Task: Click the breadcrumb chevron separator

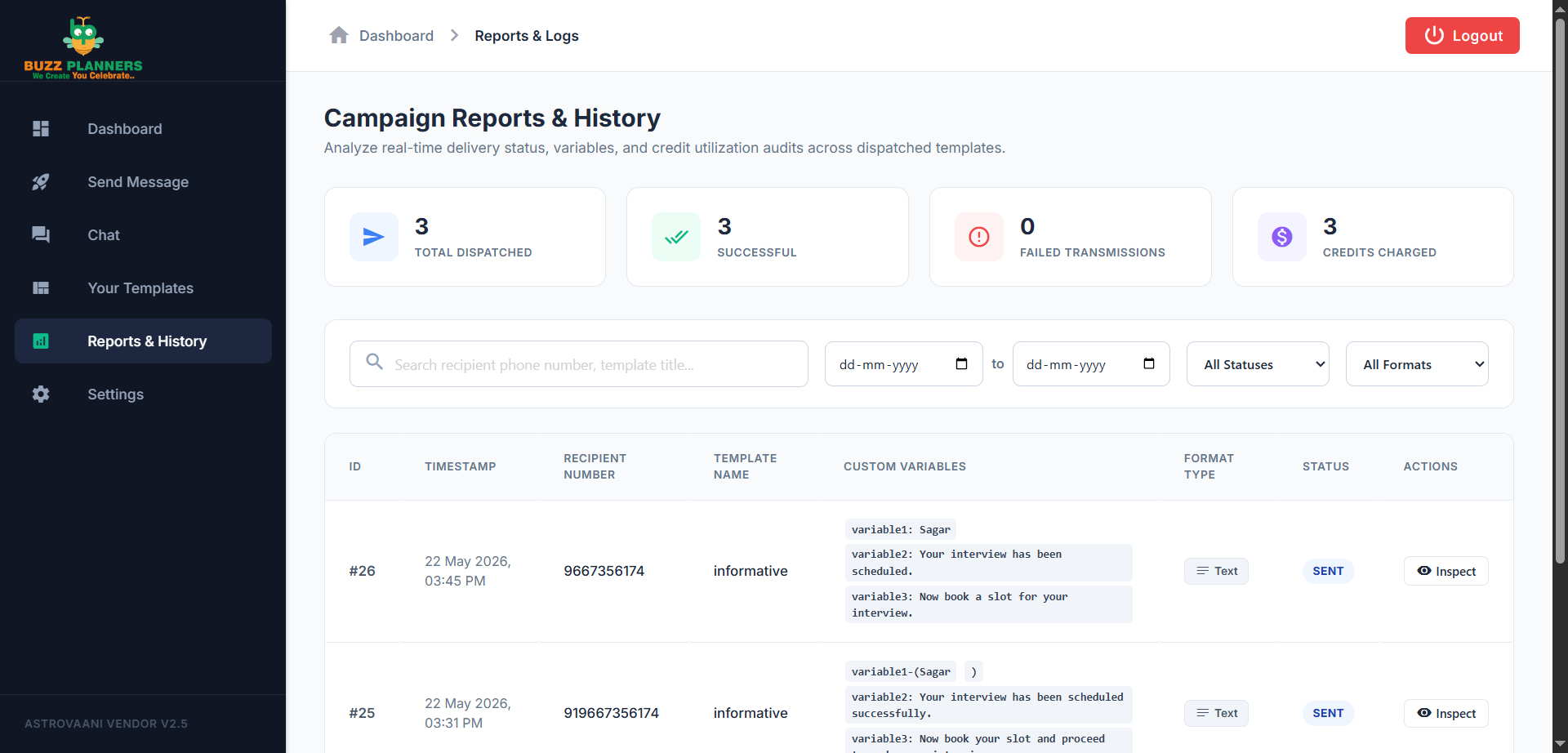Action: pos(455,35)
